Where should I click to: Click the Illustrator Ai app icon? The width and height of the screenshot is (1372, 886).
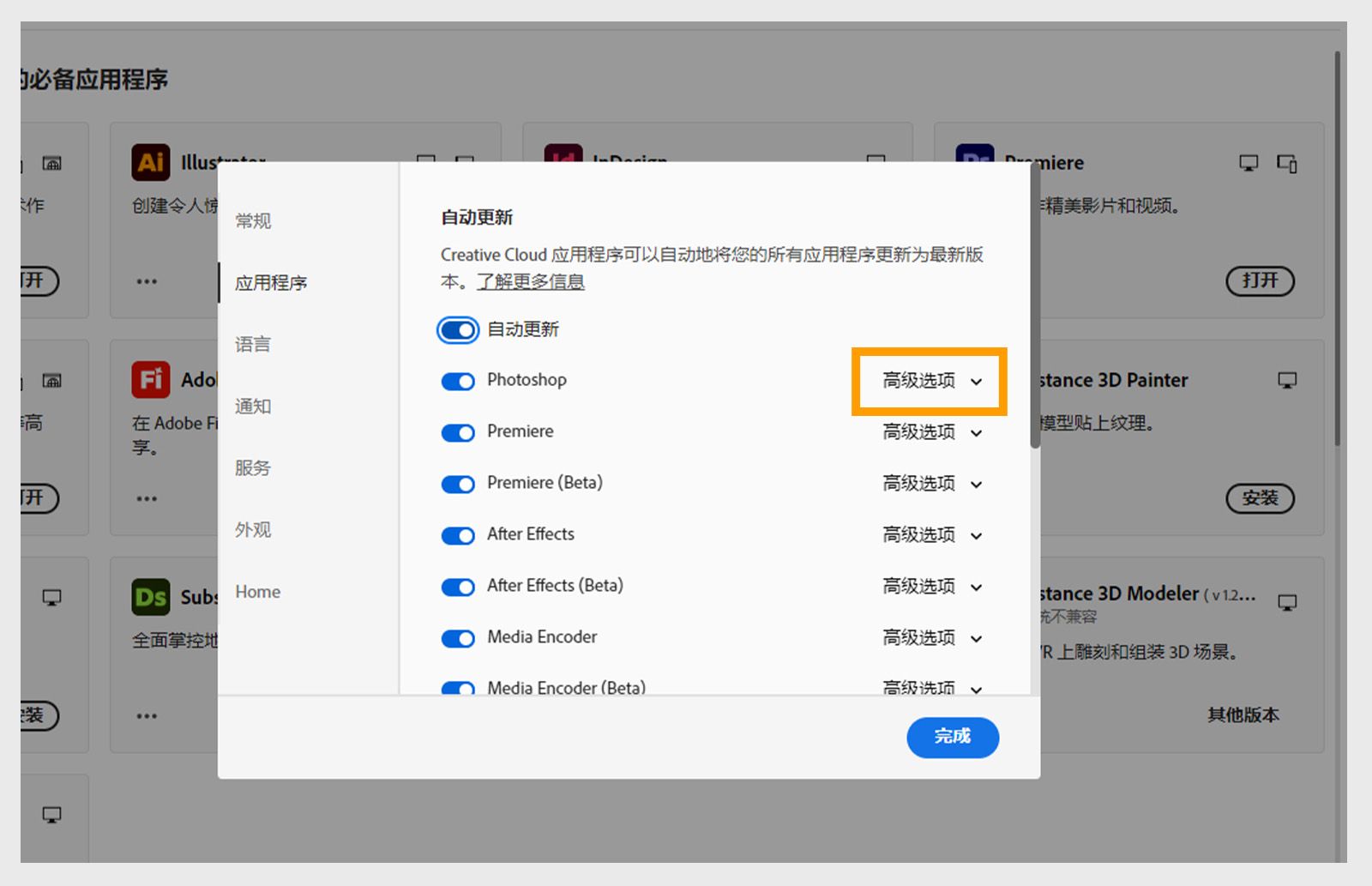pos(151,162)
